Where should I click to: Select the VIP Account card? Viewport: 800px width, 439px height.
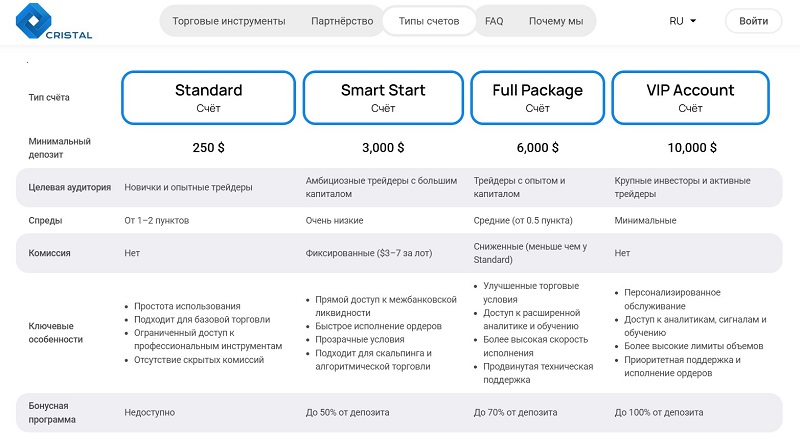point(690,97)
